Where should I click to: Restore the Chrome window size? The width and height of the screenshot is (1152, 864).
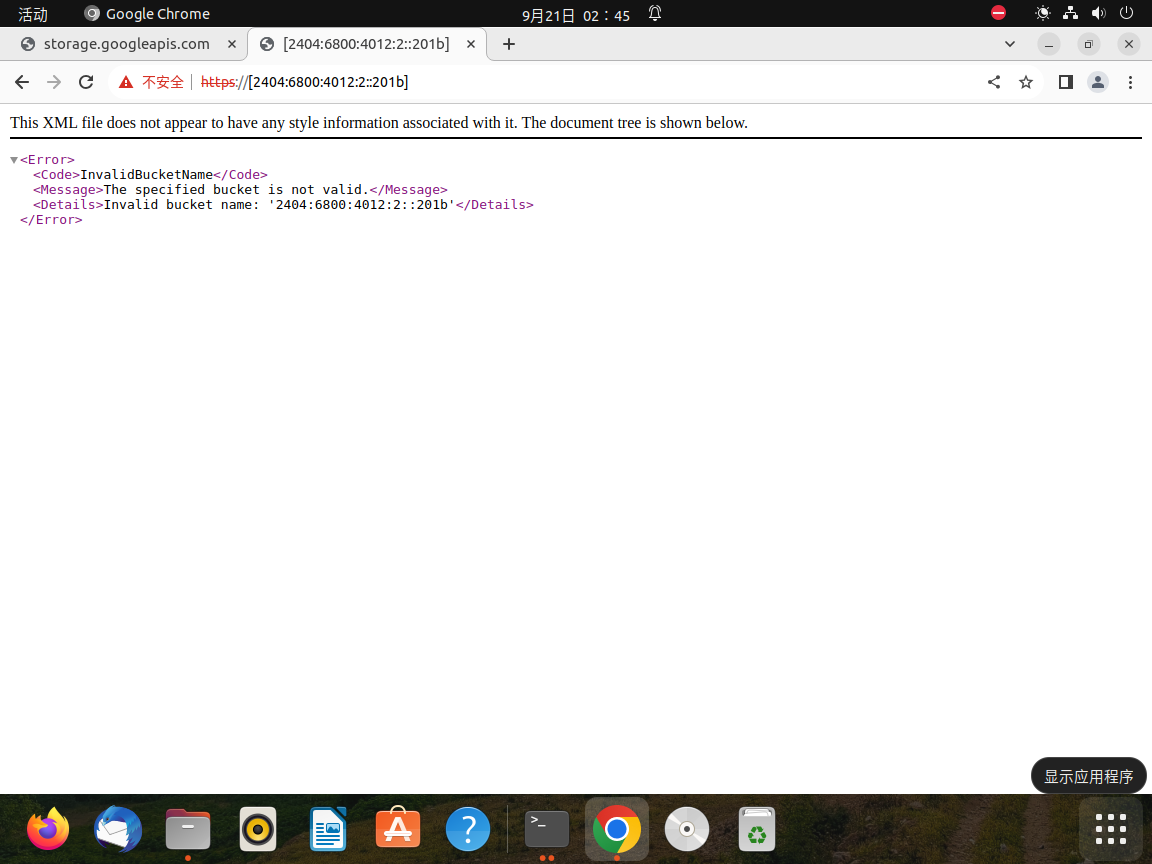(x=1089, y=44)
